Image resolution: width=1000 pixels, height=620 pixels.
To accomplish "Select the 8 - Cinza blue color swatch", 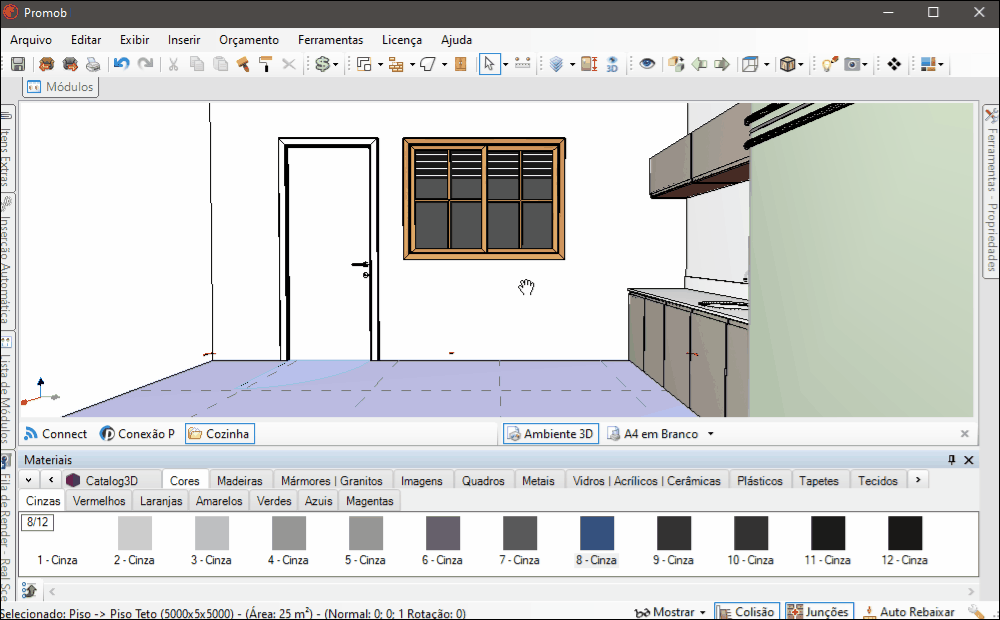I will click(x=597, y=533).
